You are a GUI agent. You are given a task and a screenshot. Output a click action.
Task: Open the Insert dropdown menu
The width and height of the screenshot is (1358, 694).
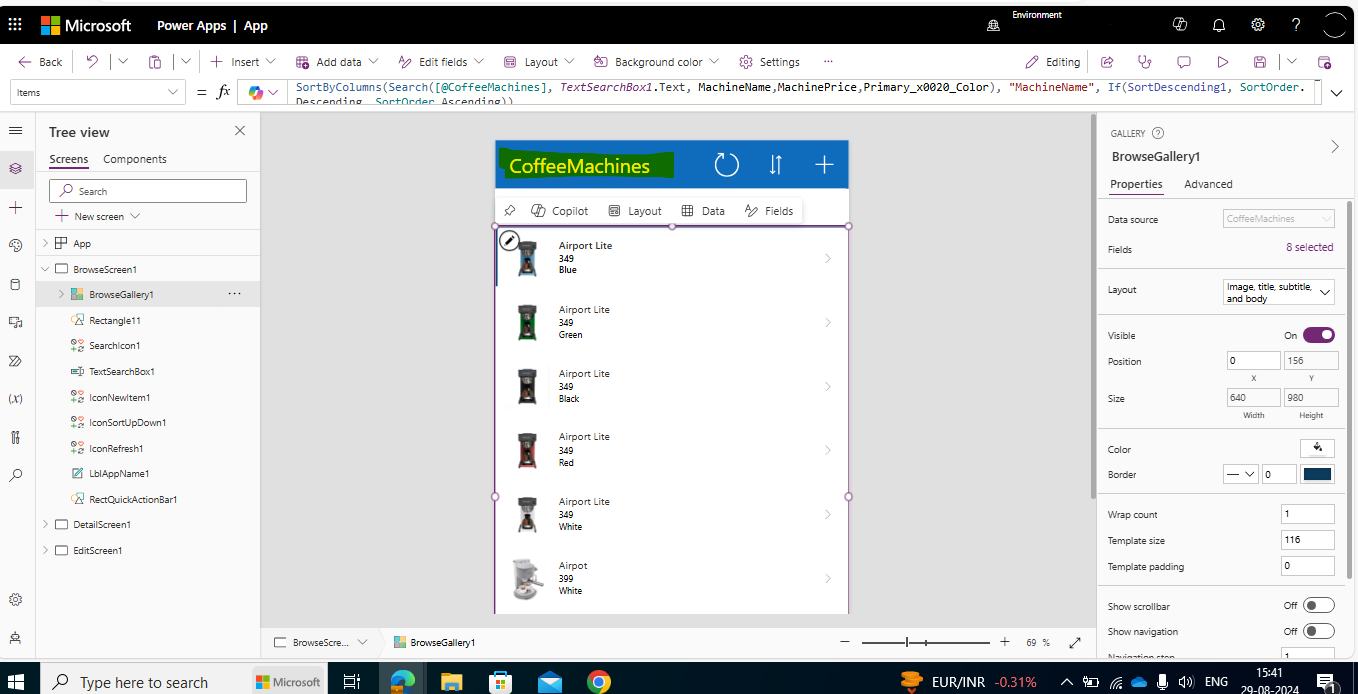pyautogui.click(x=243, y=62)
